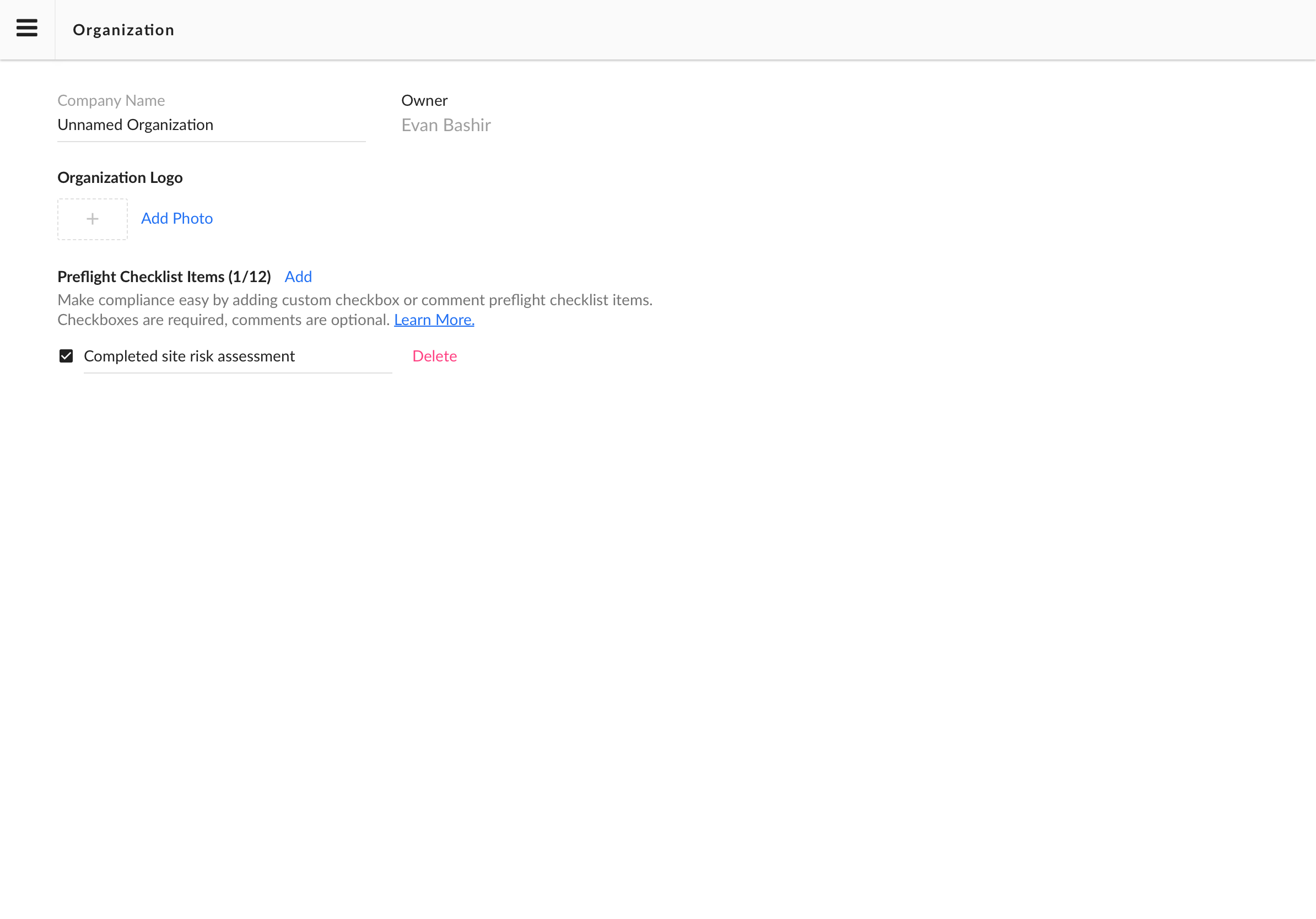The height and width of the screenshot is (919, 1316).
Task: Uncheck the Completed site risk assessment checkbox
Action: tap(66, 356)
